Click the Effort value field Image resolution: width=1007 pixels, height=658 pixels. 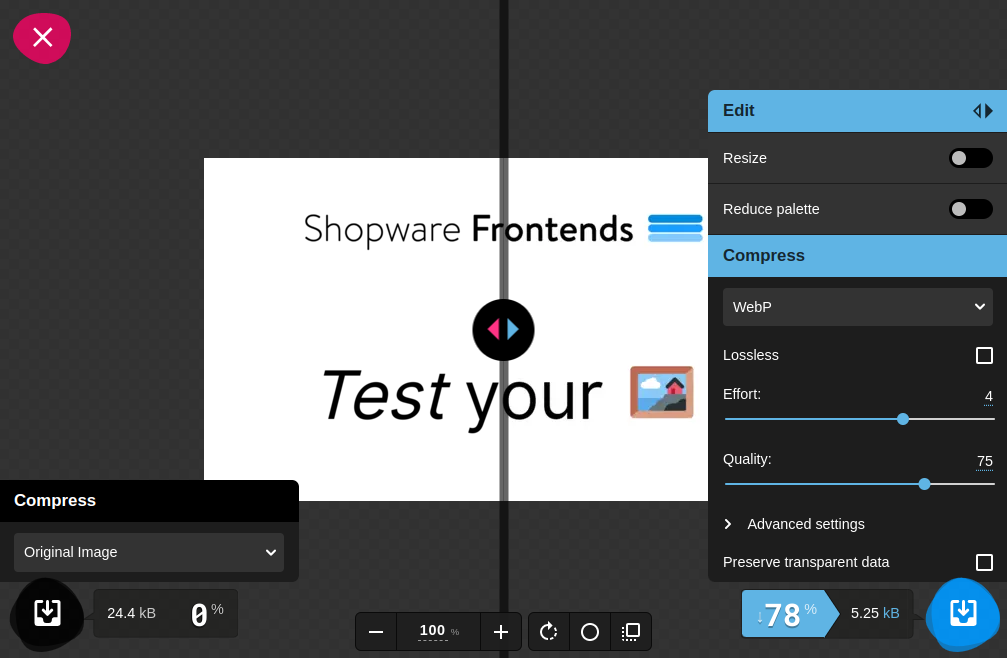[988, 396]
